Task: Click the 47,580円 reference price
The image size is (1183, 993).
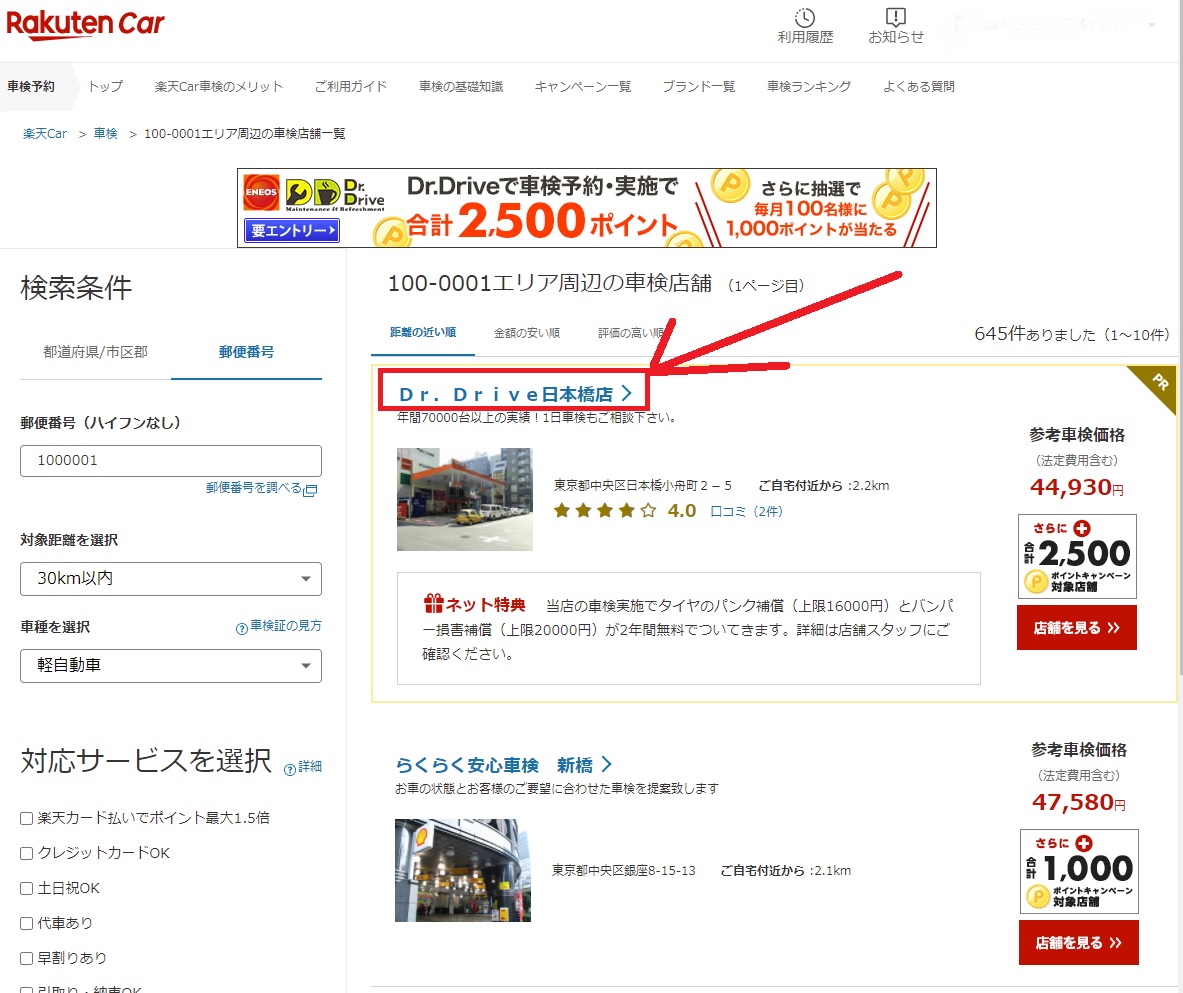Action: point(1079,802)
